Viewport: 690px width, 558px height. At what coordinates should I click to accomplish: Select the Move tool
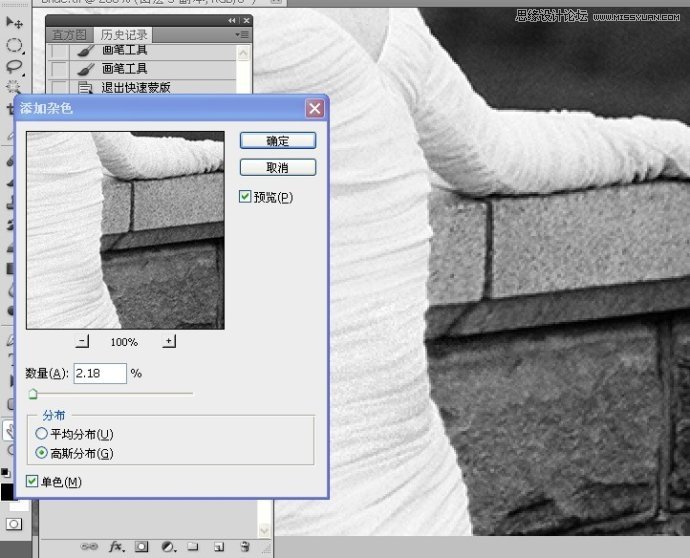tap(15, 22)
